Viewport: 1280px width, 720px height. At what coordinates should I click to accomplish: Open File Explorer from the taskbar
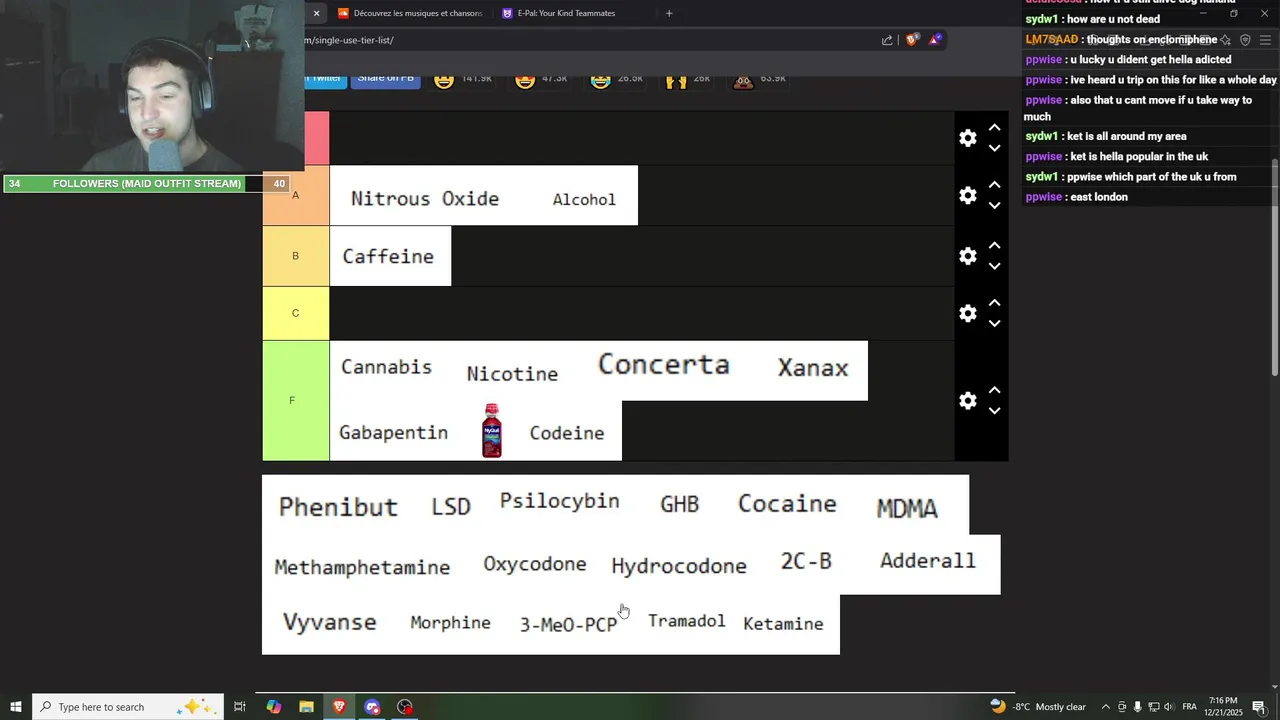click(x=306, y=707)
